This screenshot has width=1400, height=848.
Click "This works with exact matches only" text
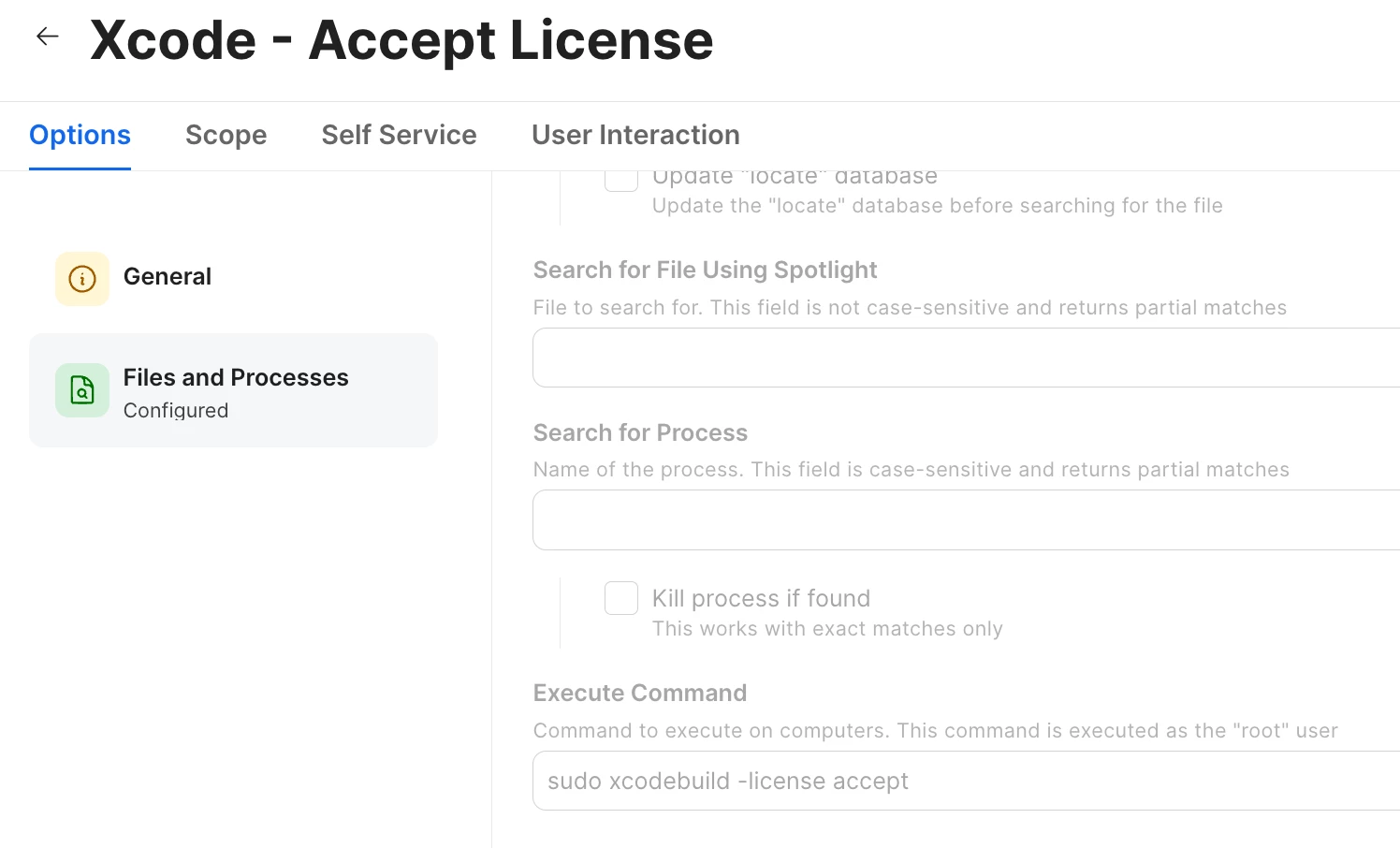click(x=827, y=628)
